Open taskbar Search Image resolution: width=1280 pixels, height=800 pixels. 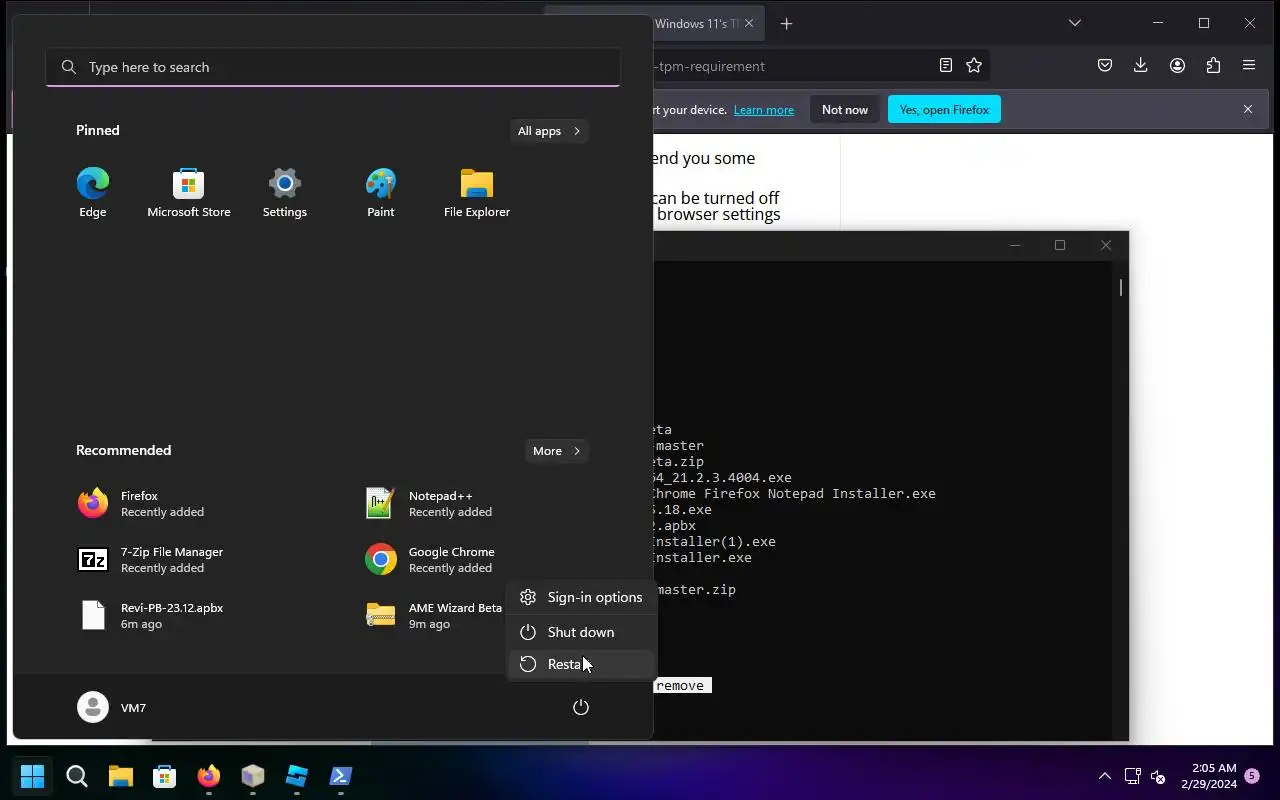(x=76, y=776)
